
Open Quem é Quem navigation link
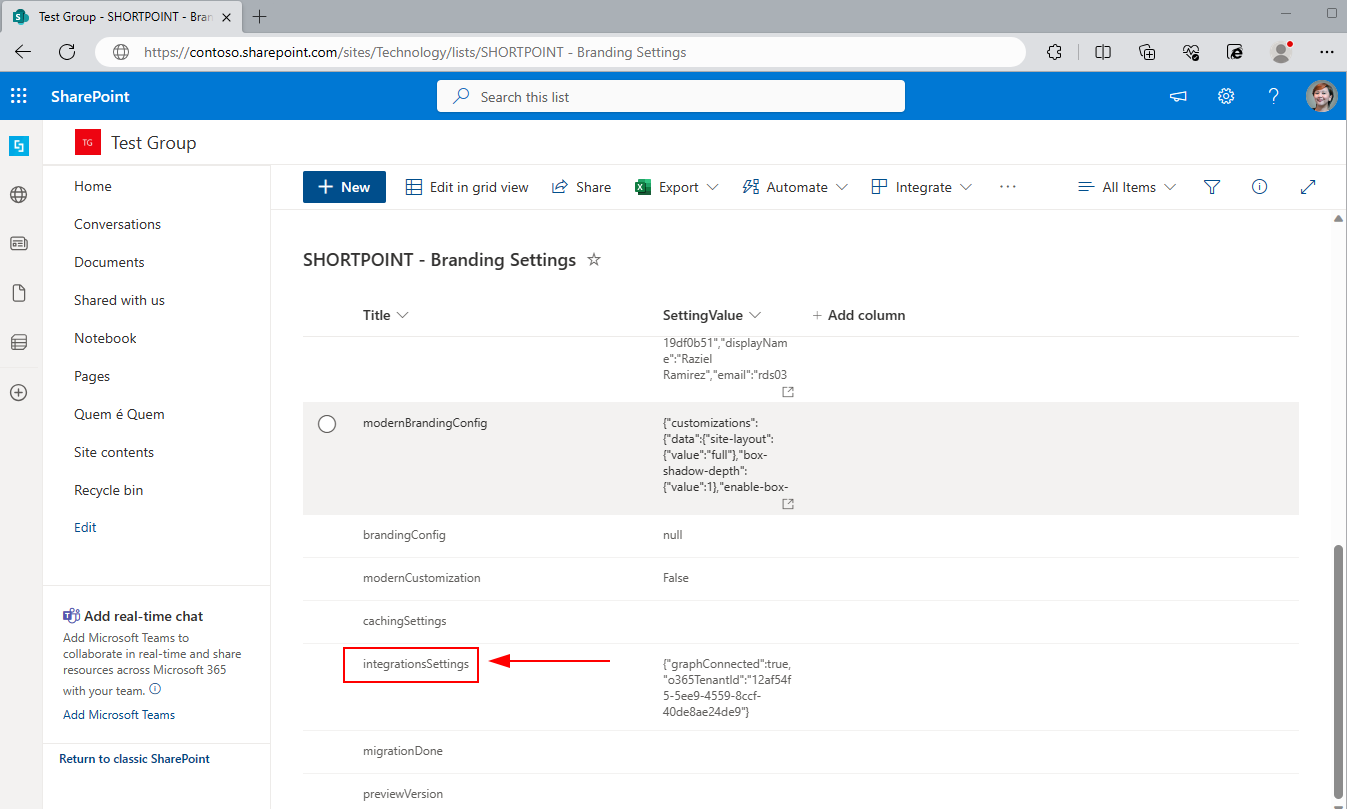tap(119, 414)
